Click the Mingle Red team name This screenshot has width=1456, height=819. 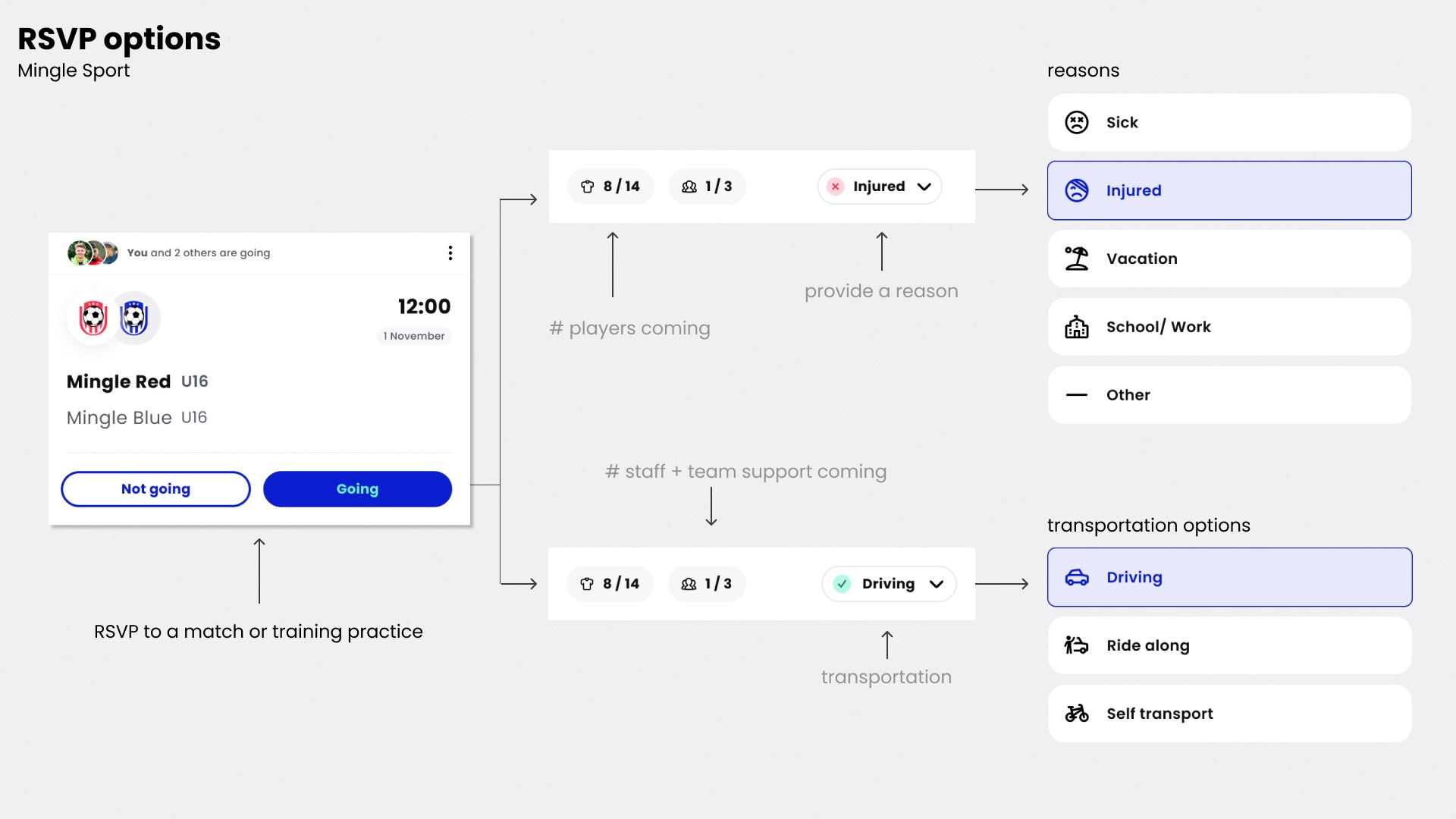(x=118, y=381)
